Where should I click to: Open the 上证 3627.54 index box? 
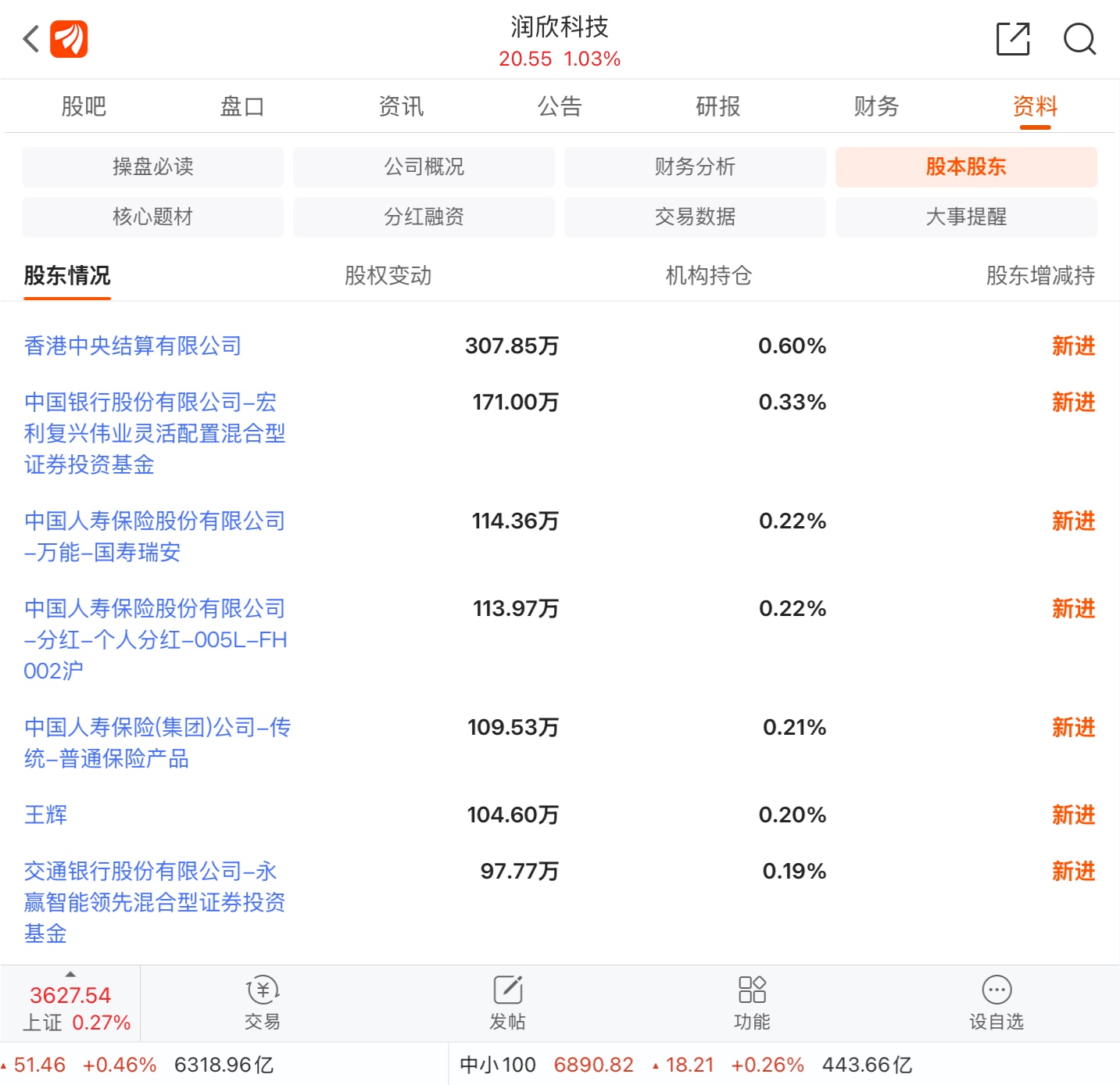pyautogui.click(x=70, y=1004)
